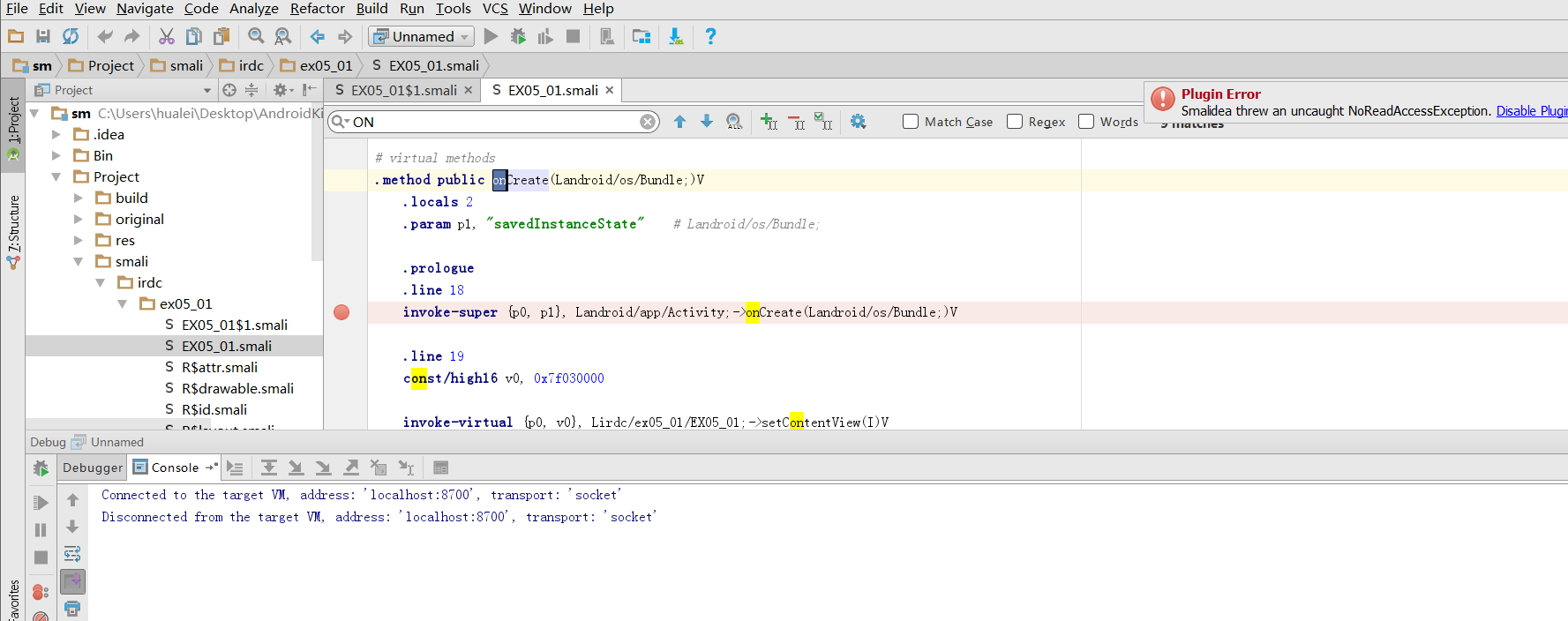Click the Stop square in main toolbar
This screenshot has height=621, width=1568.
[x=574, y=36]
